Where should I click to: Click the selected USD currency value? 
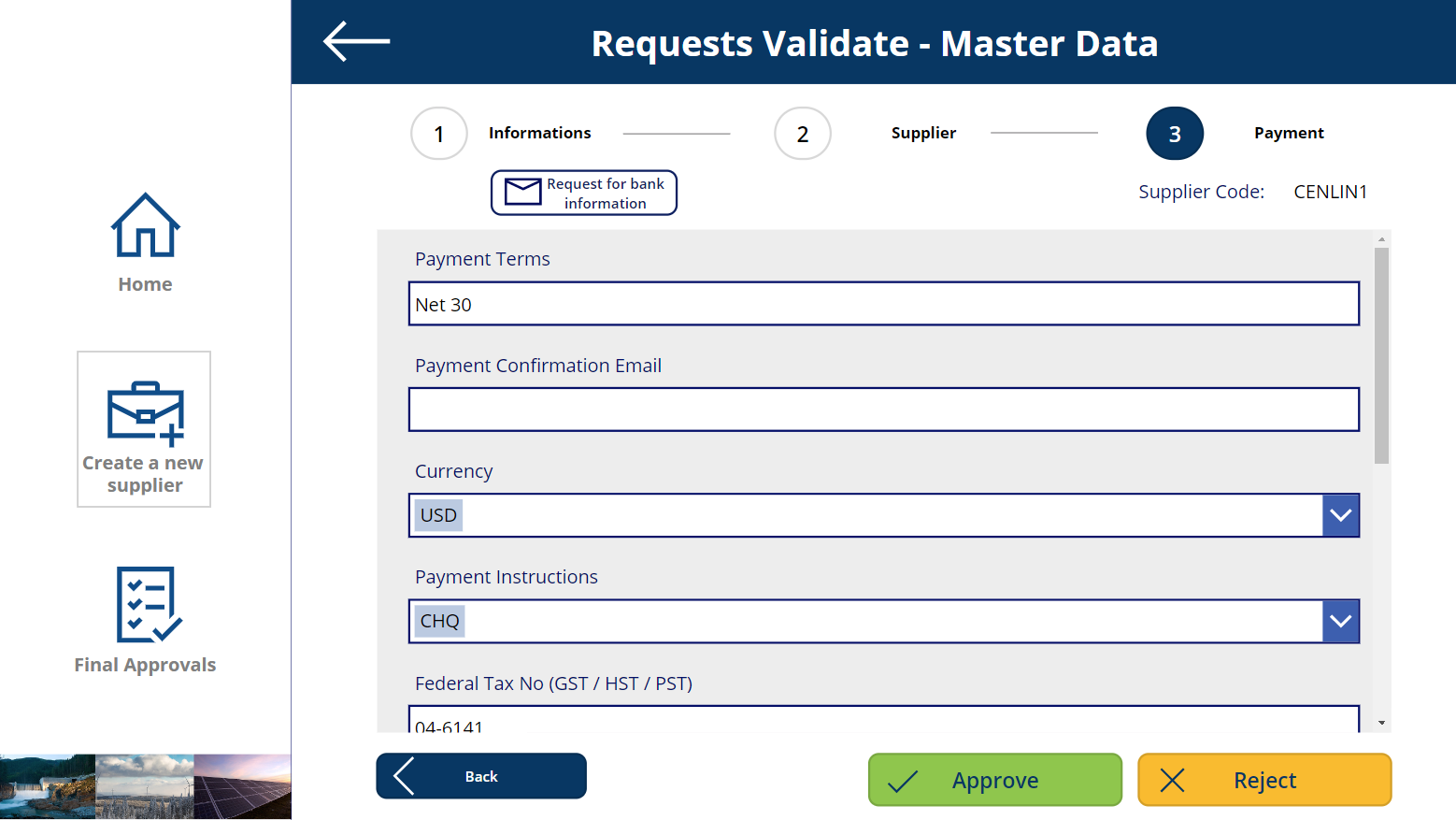tap(438, 515)
